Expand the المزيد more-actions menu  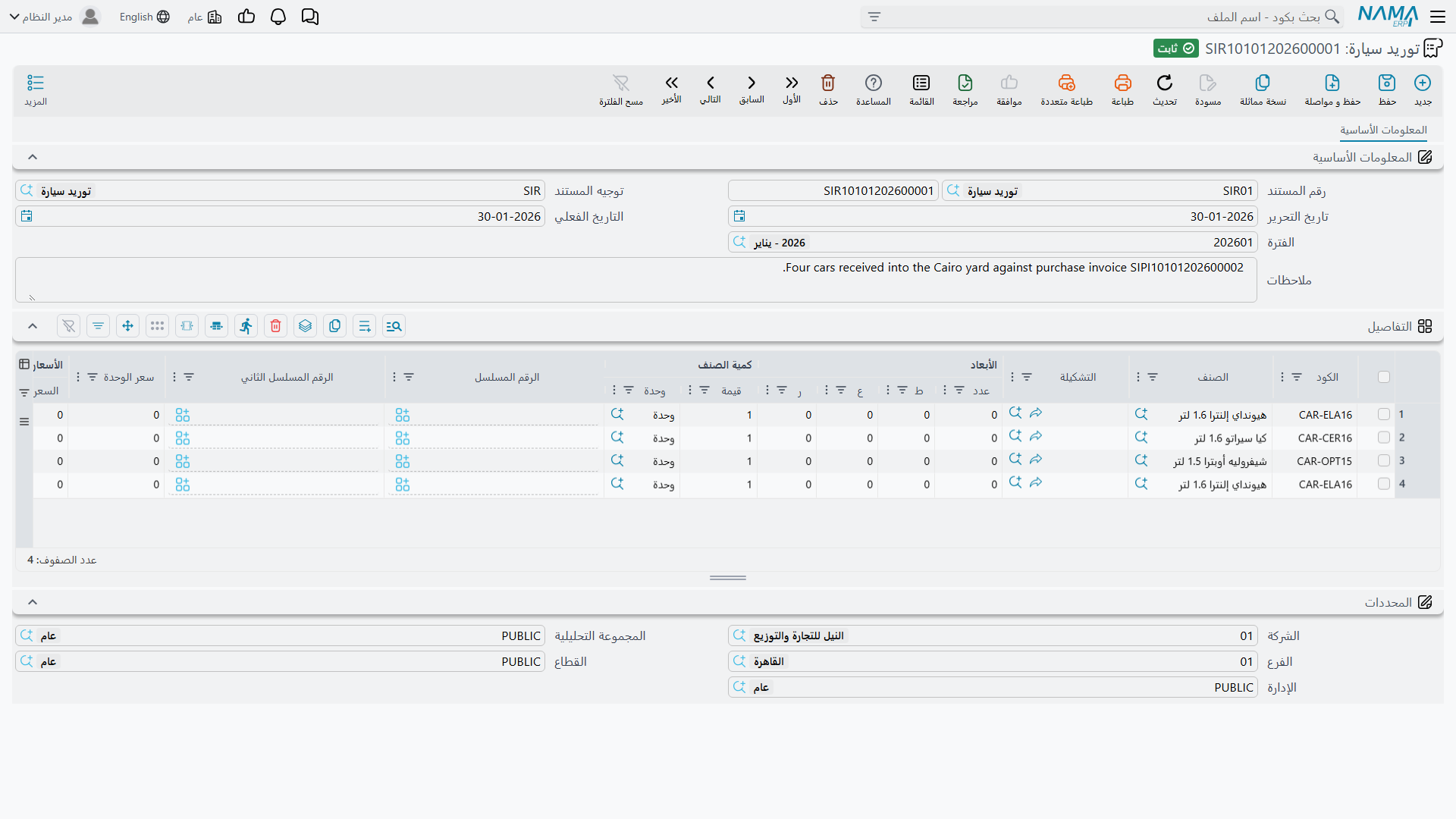point(36,89)
